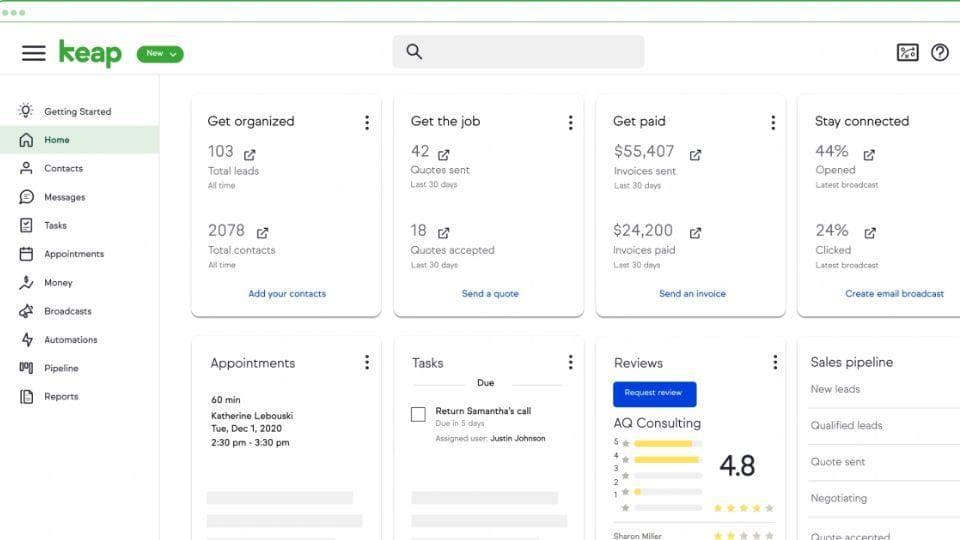Open Pipeline from the sidebar
This screenshot has height=540, width=960.
click(60, 368)
